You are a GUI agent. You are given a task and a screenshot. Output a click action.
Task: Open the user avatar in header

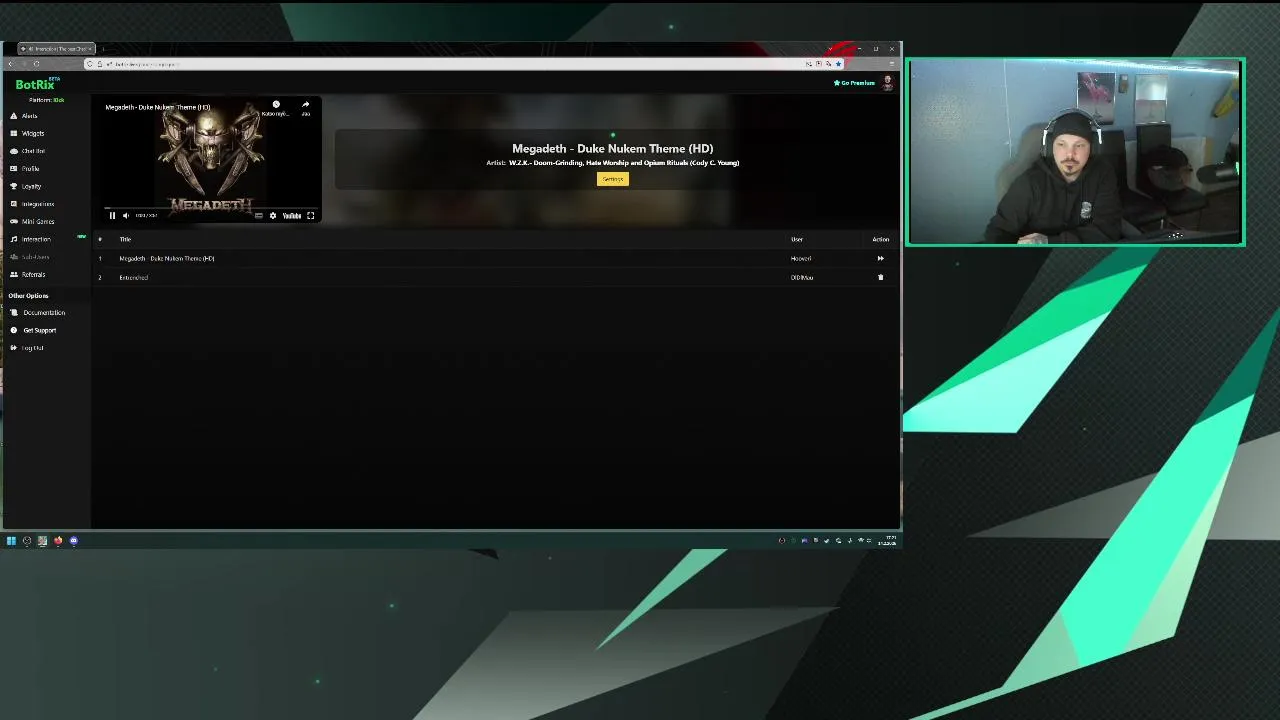pos(887,83)
